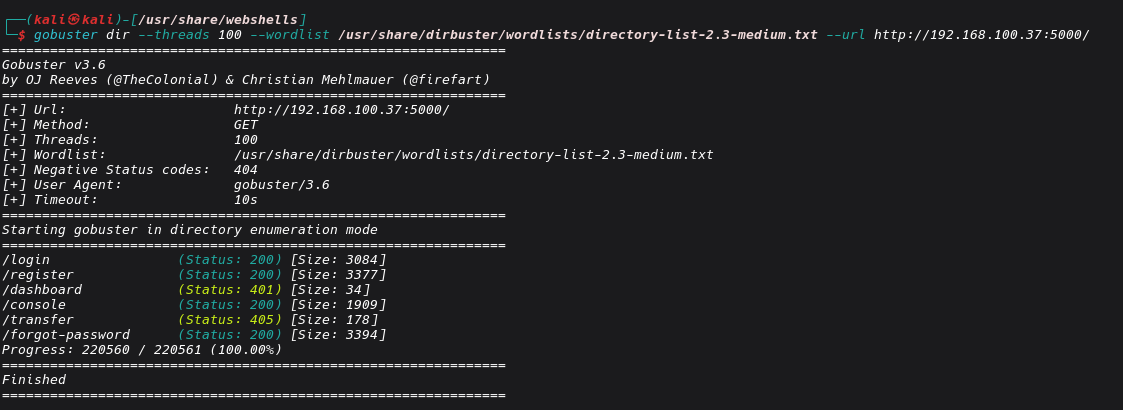Click the dollar sign prompt symbol
The image size is (1123, 410).
click(22, 35)
